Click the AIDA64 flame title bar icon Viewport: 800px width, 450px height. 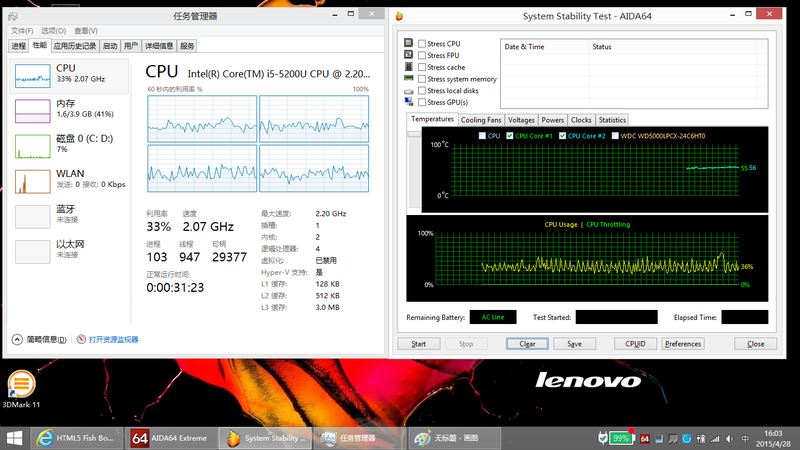(x=399, y=16)
